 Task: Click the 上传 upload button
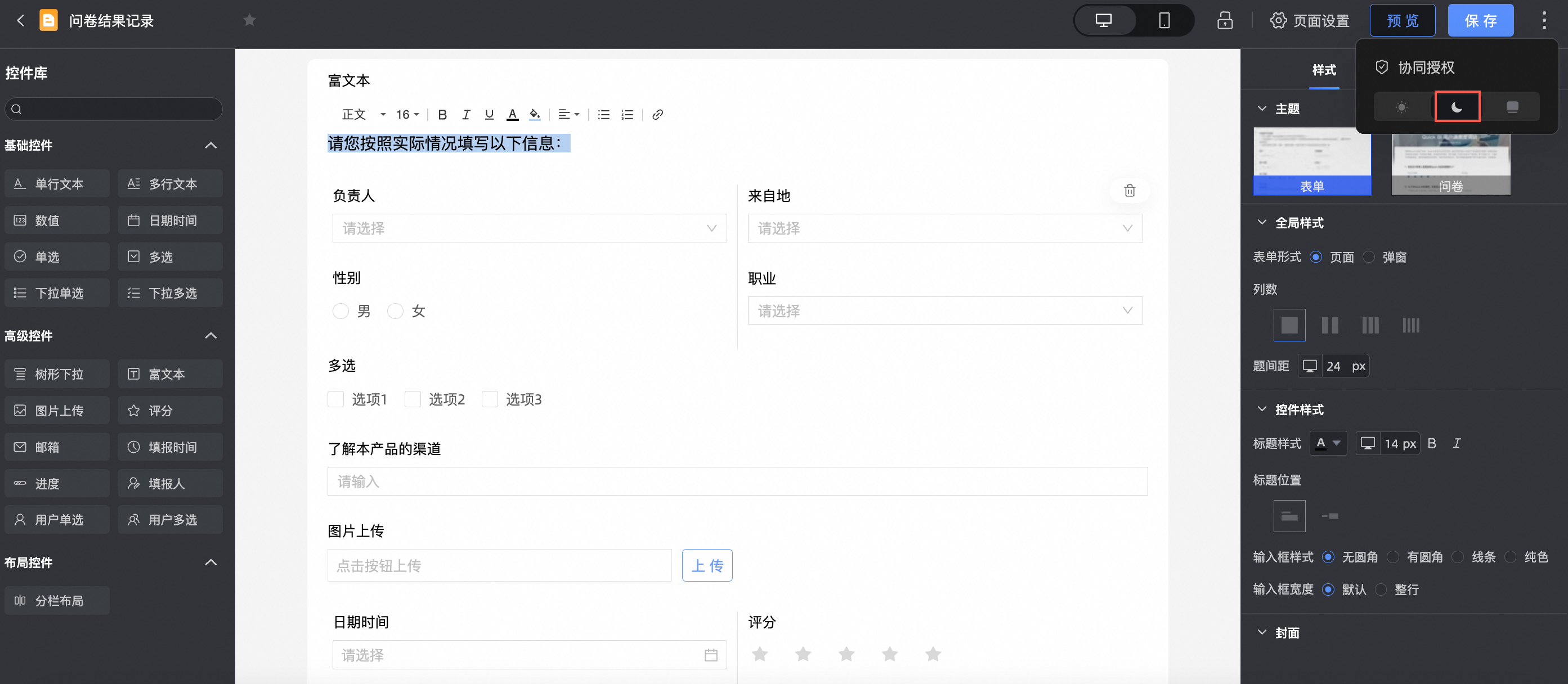pos(707,565)
